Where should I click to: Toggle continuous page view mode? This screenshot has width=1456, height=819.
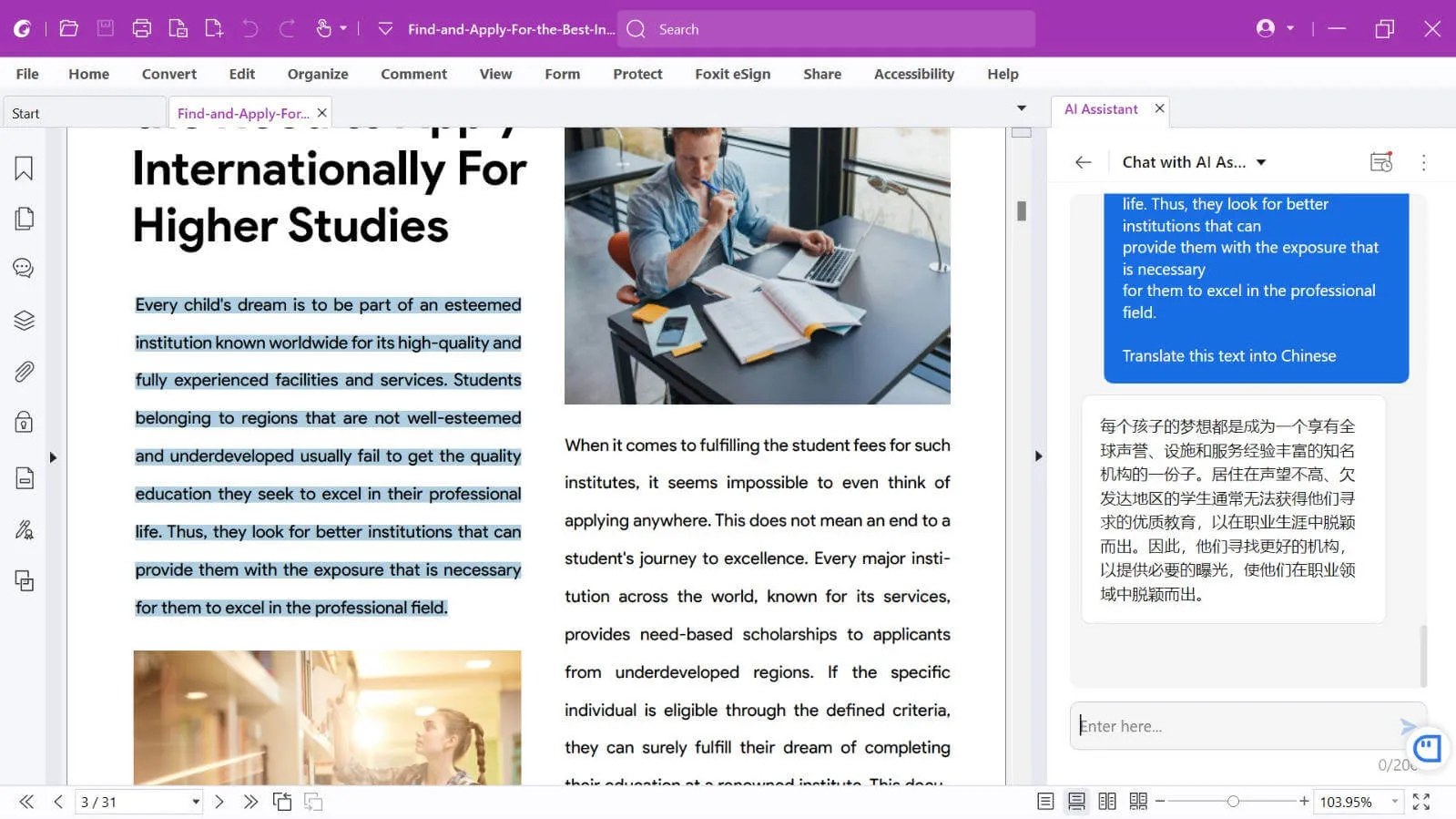1076,802
